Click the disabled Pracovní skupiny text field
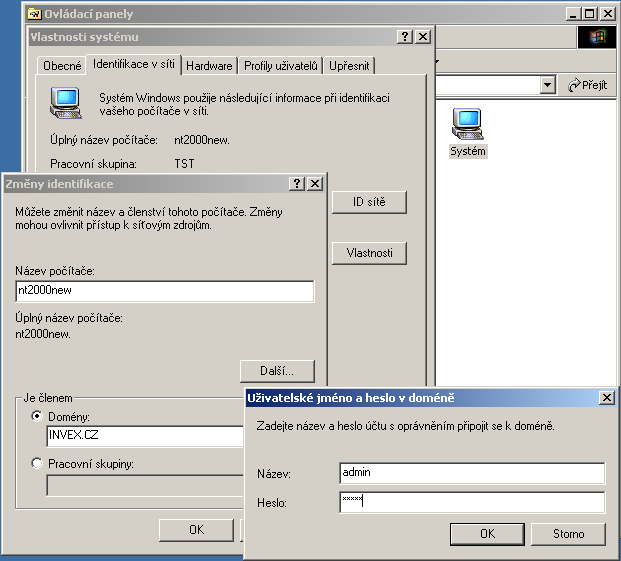This screenshot has height=561, width=621. pyautogui.click(x=145, y=485)
